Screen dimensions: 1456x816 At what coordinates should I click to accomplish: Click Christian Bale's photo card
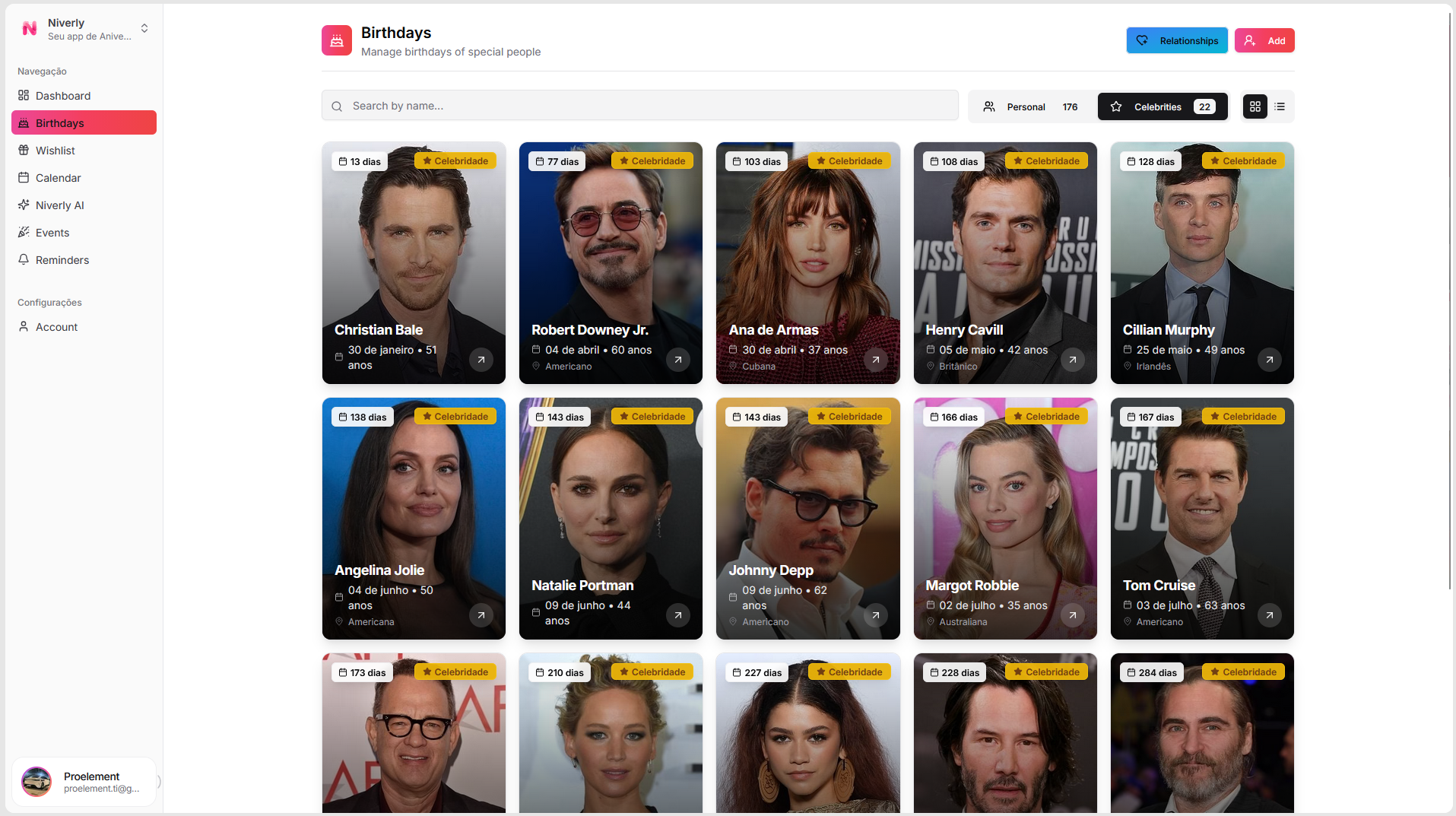point(414,263)
